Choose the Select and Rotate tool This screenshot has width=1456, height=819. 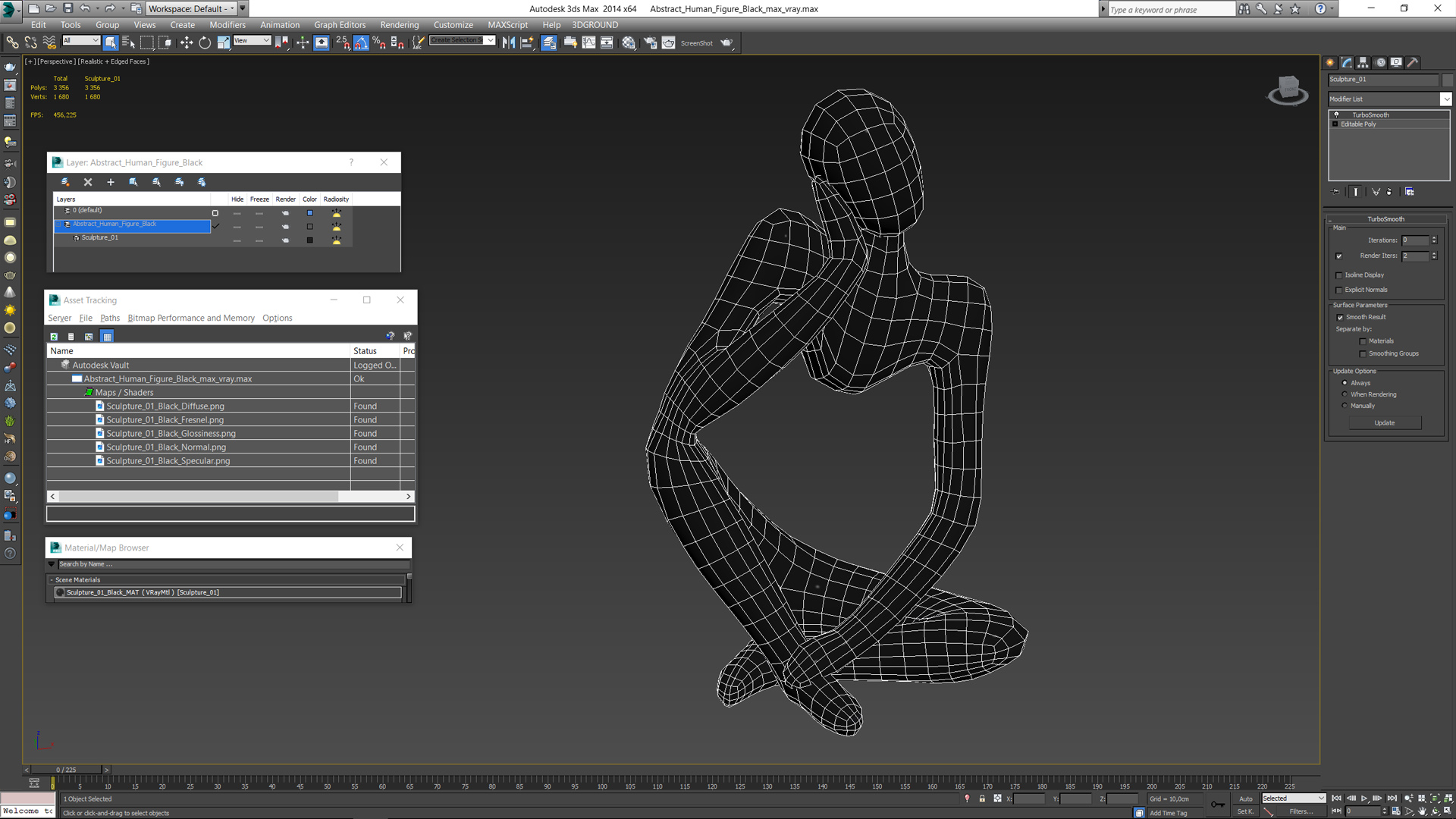[x=205, y=42]
